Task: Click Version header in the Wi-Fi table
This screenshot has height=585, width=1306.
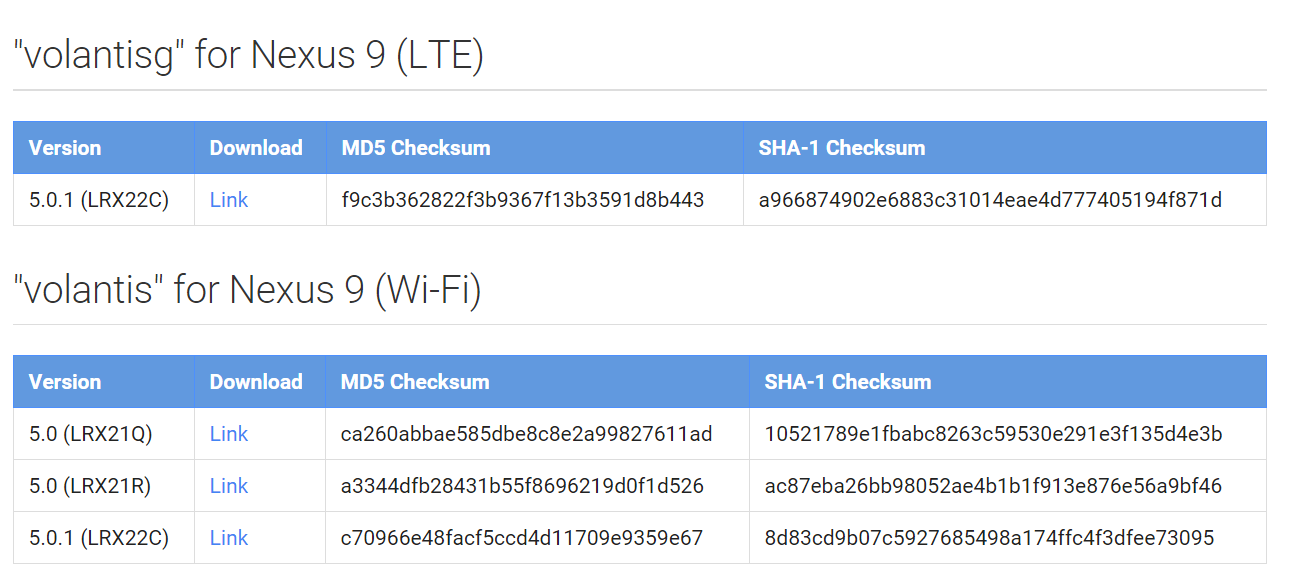Action: click(x=65, y=382)
